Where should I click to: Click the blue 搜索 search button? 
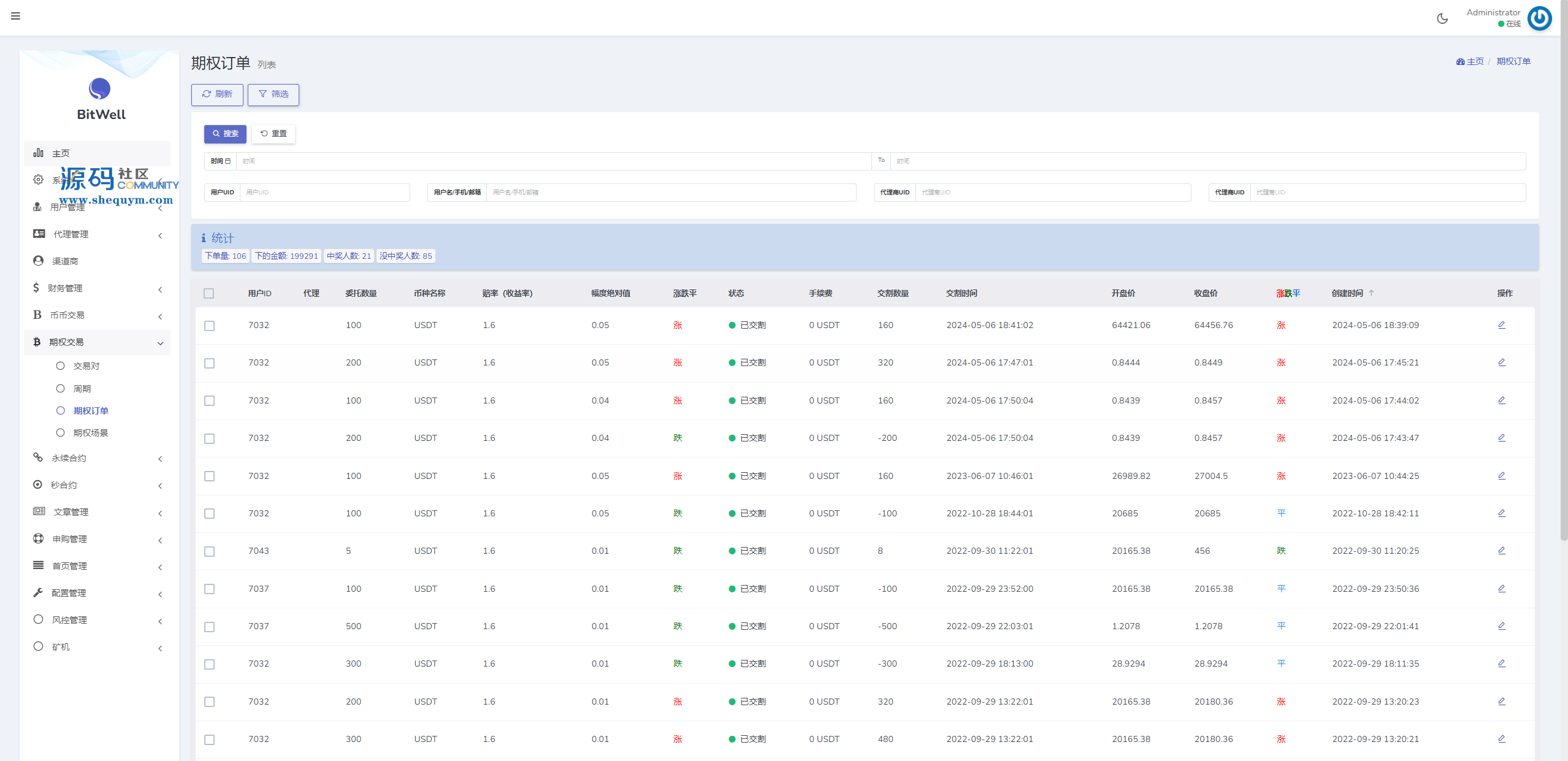coord(225,134)
